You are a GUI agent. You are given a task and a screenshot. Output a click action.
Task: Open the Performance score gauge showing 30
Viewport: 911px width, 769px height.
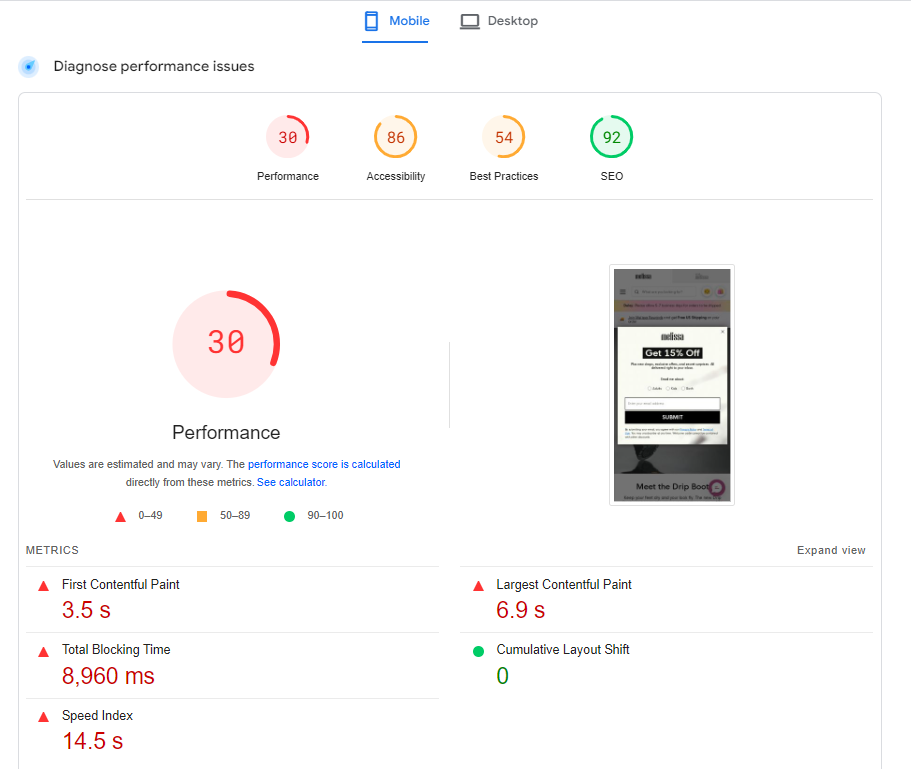[288, 137]
